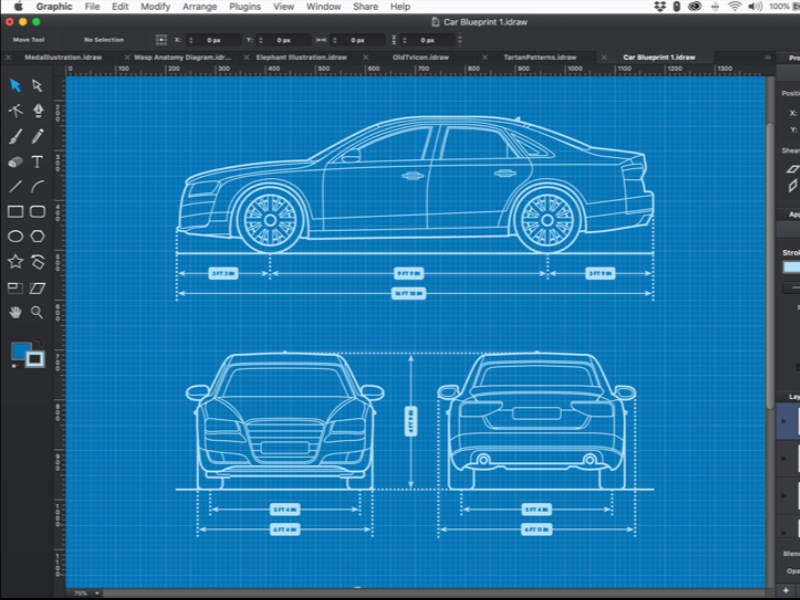The height and width of the screenshot is (600, 800).
Task: Open the Graphic application menu
Action: tap(54, 7)
